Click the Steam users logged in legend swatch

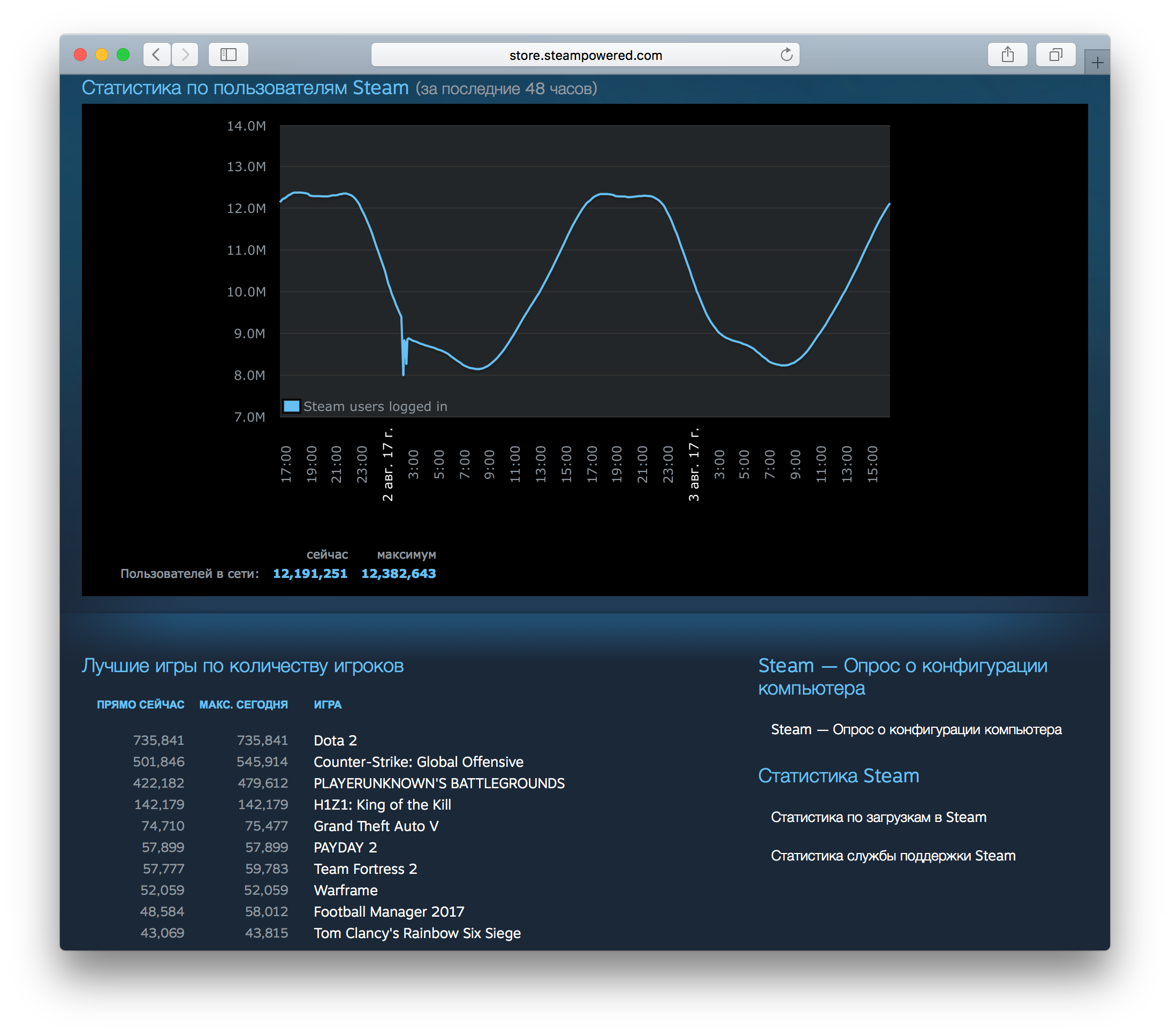tap(292, 406)
